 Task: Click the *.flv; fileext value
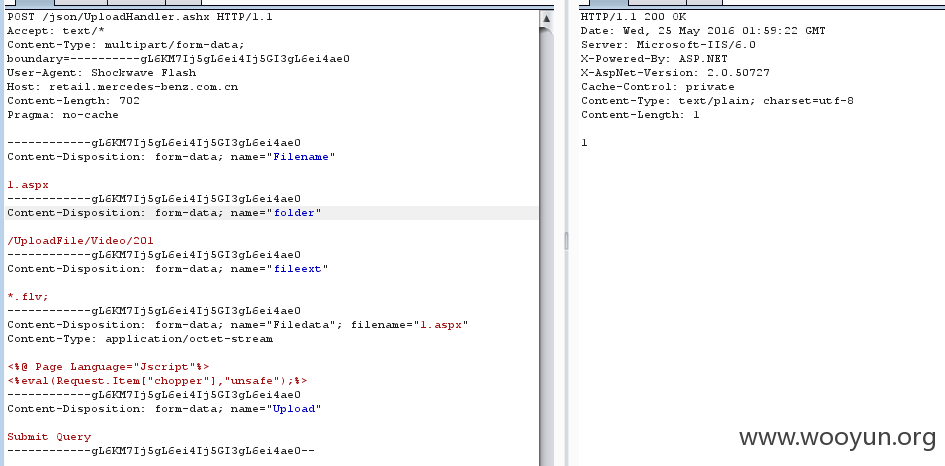click(x=28, y=297)
